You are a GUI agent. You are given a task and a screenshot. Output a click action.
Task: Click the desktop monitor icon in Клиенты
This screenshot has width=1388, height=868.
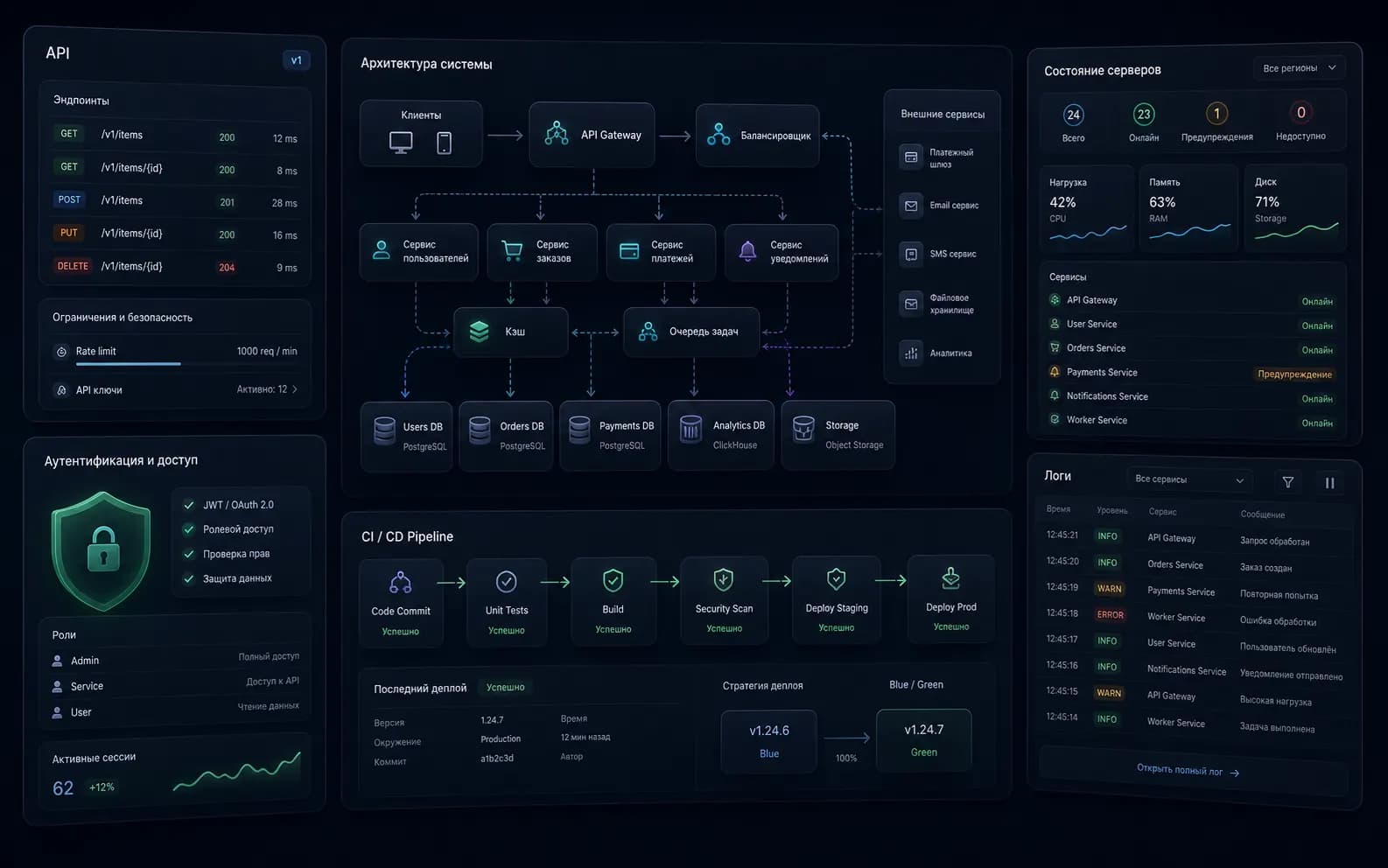(x=401, y=143)
